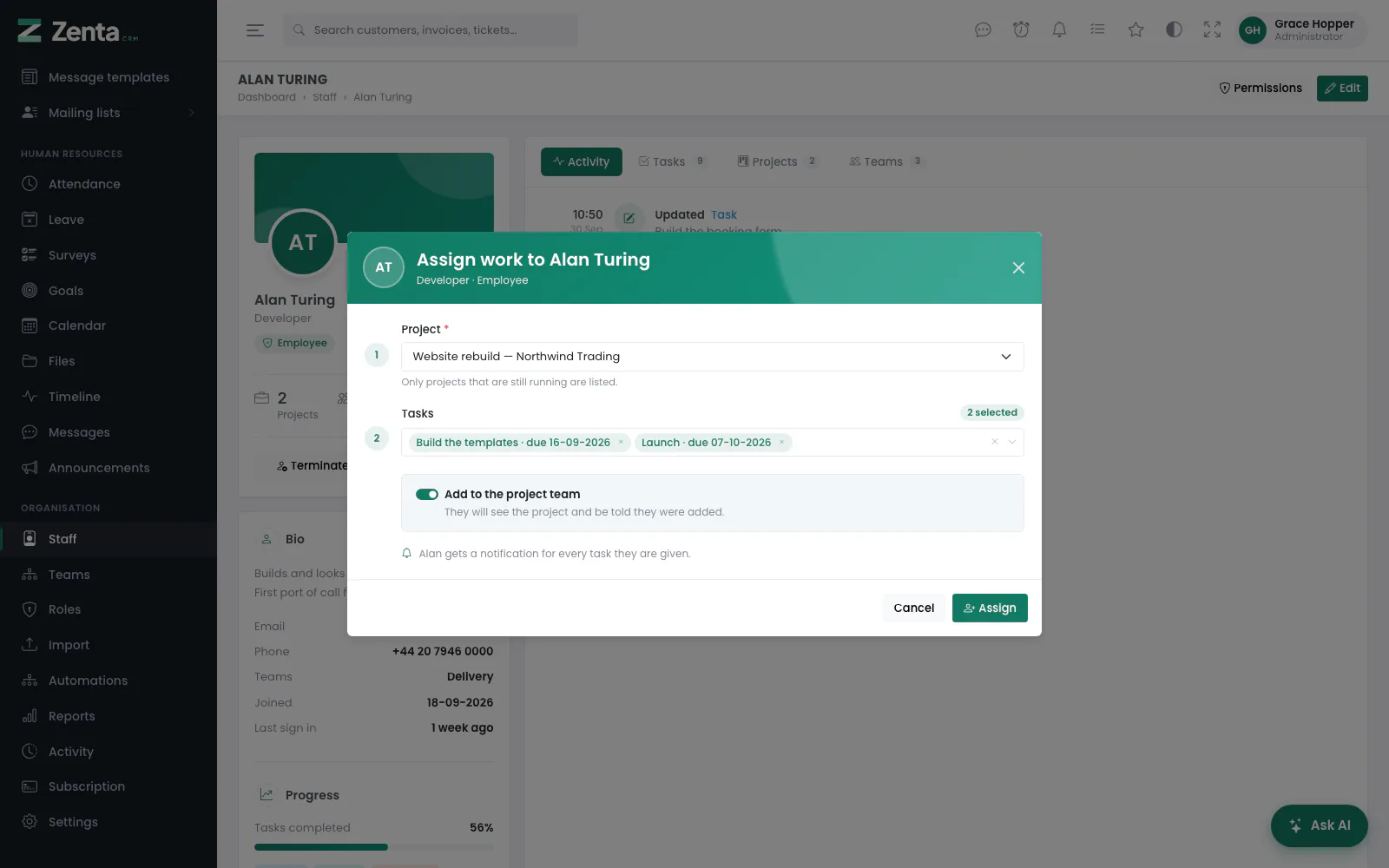The image size is (1389, 868).
Task: Open Calendar in the sidebar
Action: coord(109,325)
